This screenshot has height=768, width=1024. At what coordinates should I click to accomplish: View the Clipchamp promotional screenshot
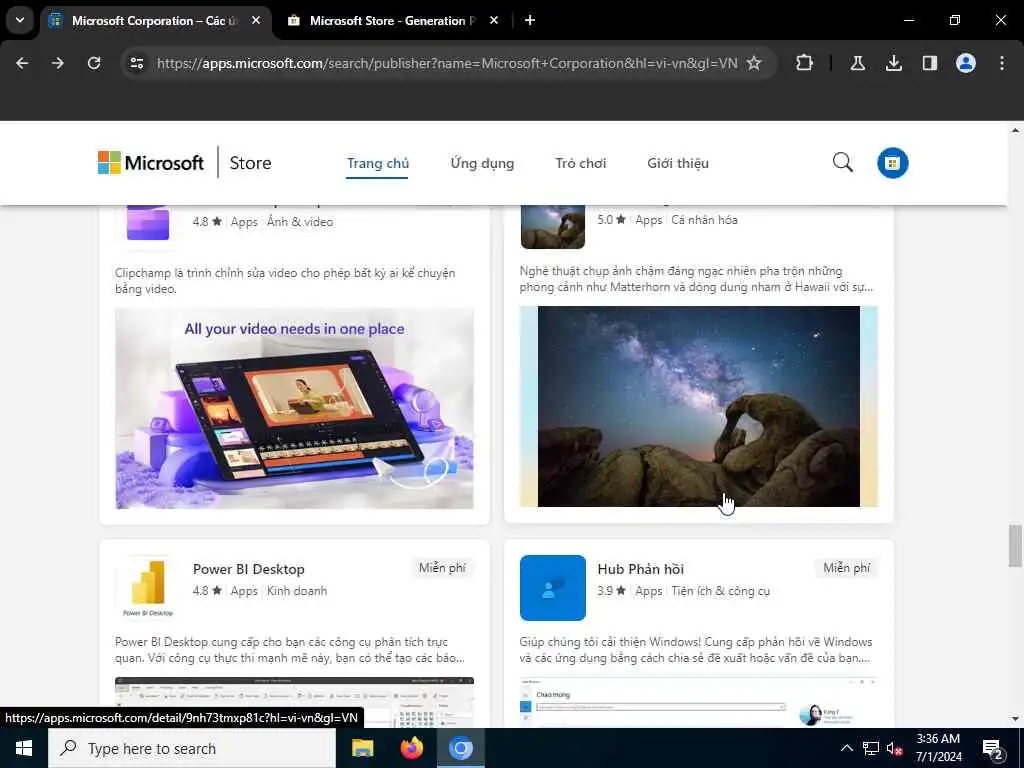click(x=295, y=408)
